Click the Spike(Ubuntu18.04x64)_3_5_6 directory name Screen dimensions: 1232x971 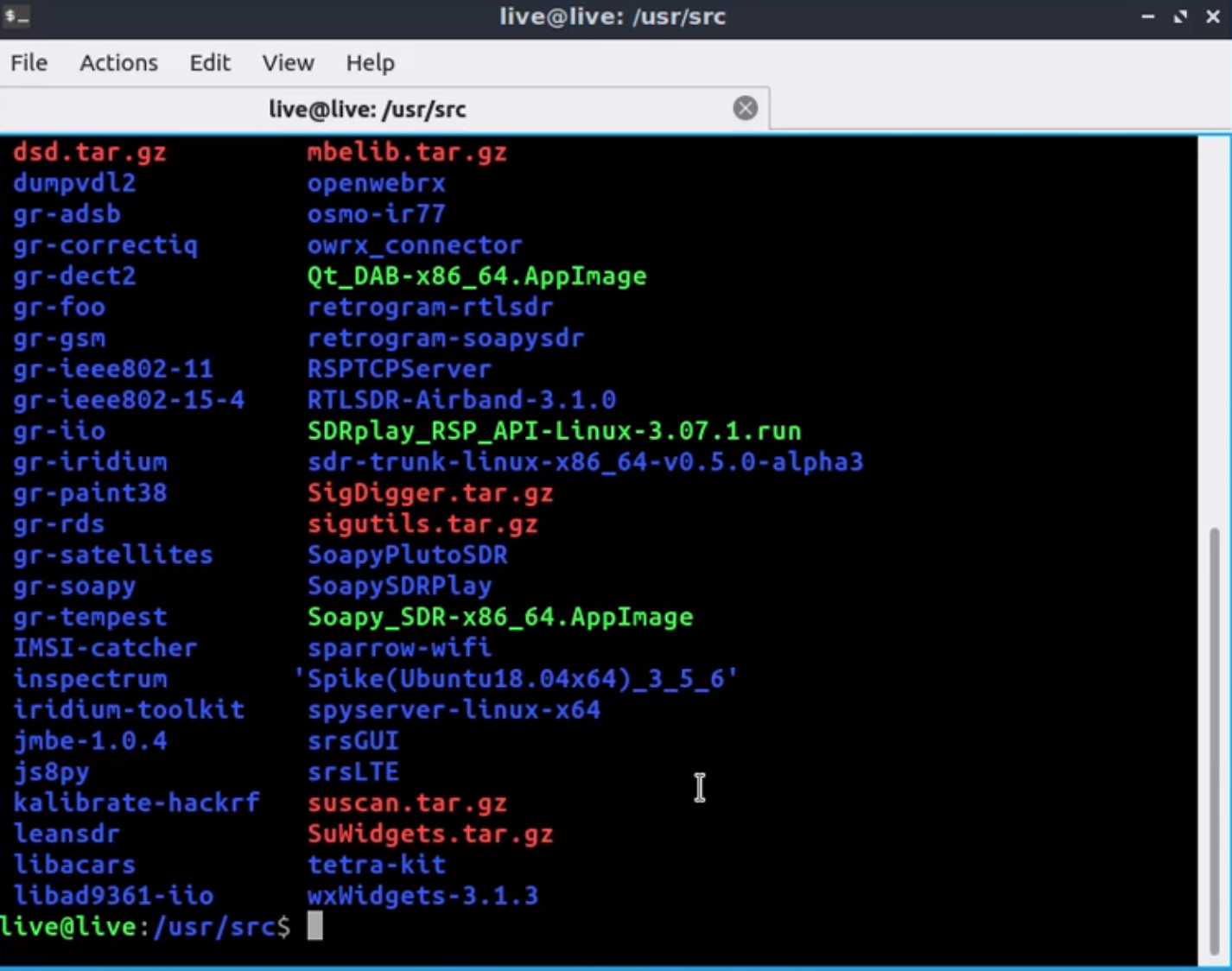coord(515,679)
